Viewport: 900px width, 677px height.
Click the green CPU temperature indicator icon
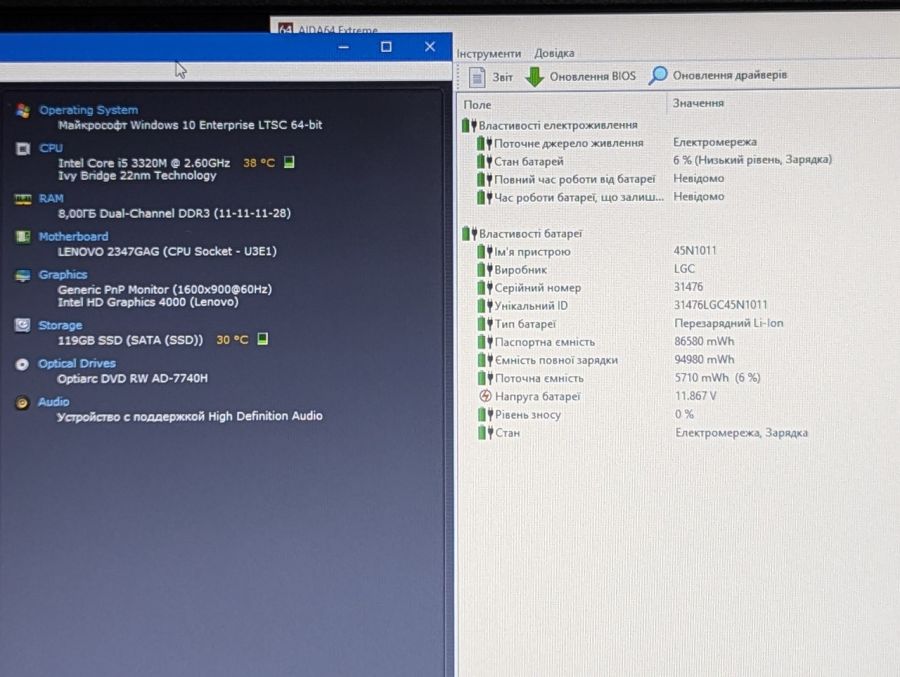pyautogui.click(x=289, y=162)
